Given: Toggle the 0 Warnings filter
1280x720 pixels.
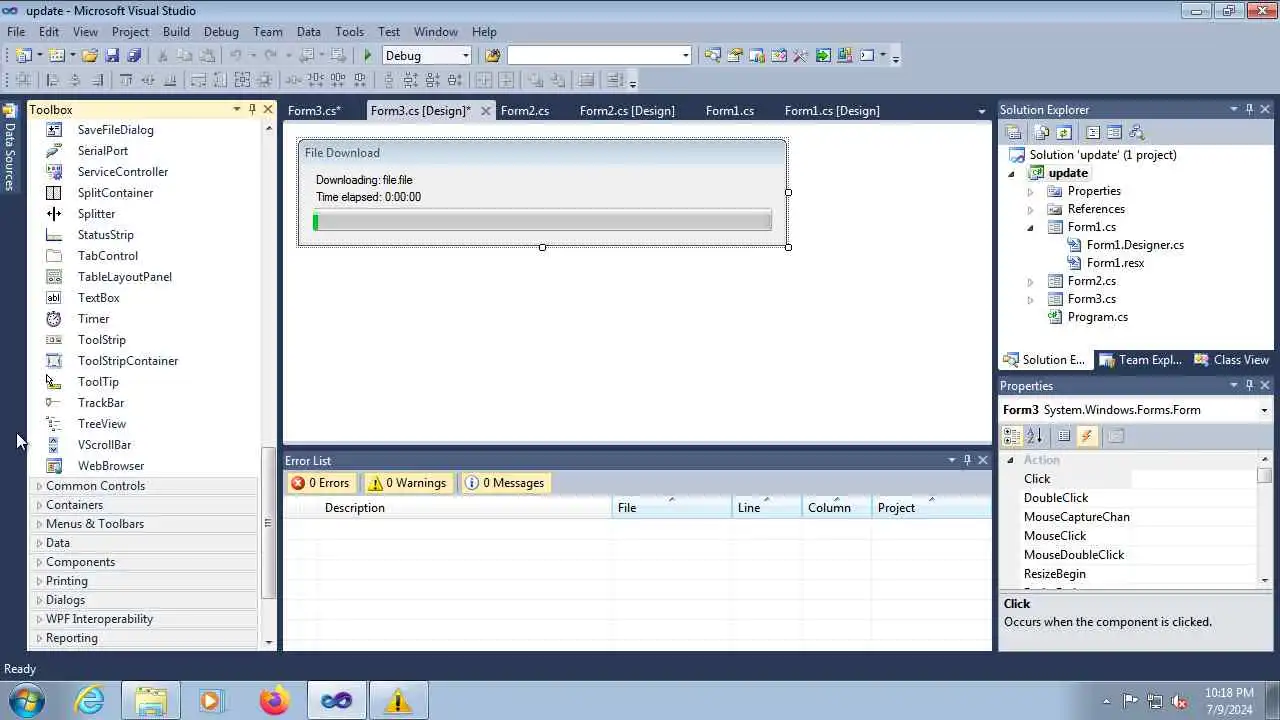Looking at the screenshot, I should [407, 483].
